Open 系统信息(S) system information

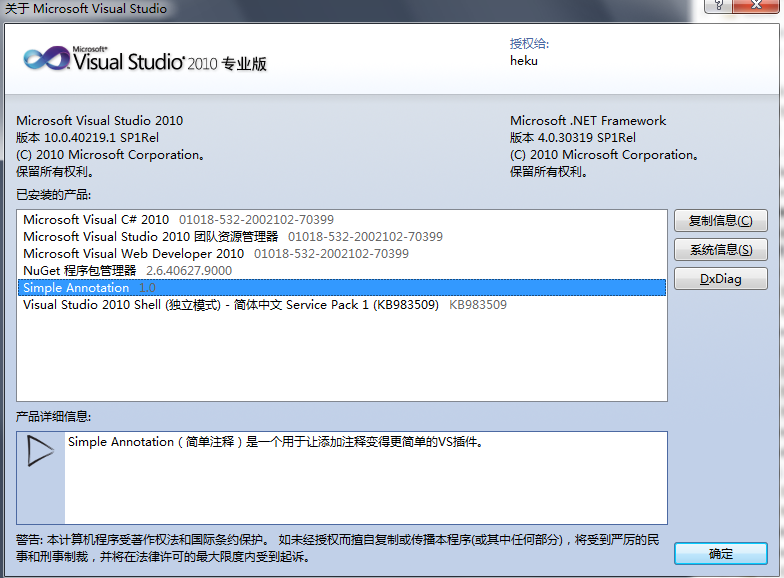click(720, 250)
